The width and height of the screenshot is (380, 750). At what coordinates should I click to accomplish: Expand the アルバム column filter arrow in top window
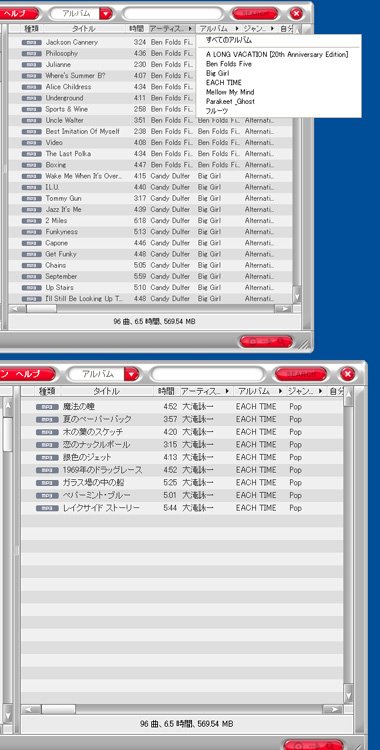(236, 29)
